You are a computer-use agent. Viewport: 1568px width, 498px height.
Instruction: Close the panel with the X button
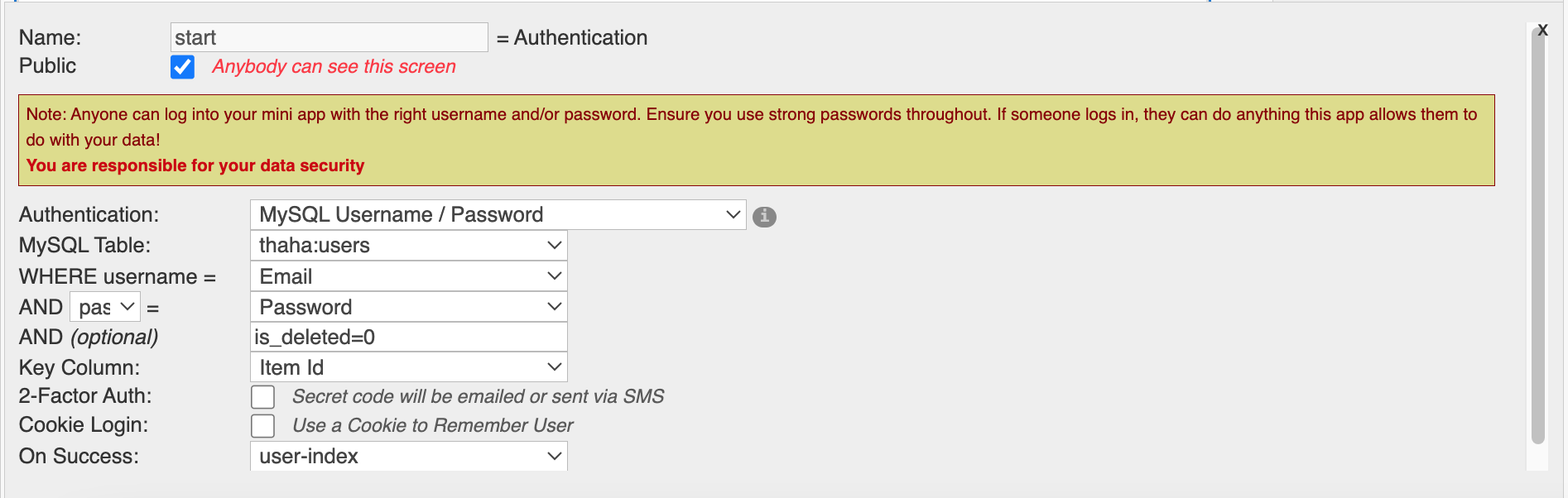click(x=1542, y=31)
